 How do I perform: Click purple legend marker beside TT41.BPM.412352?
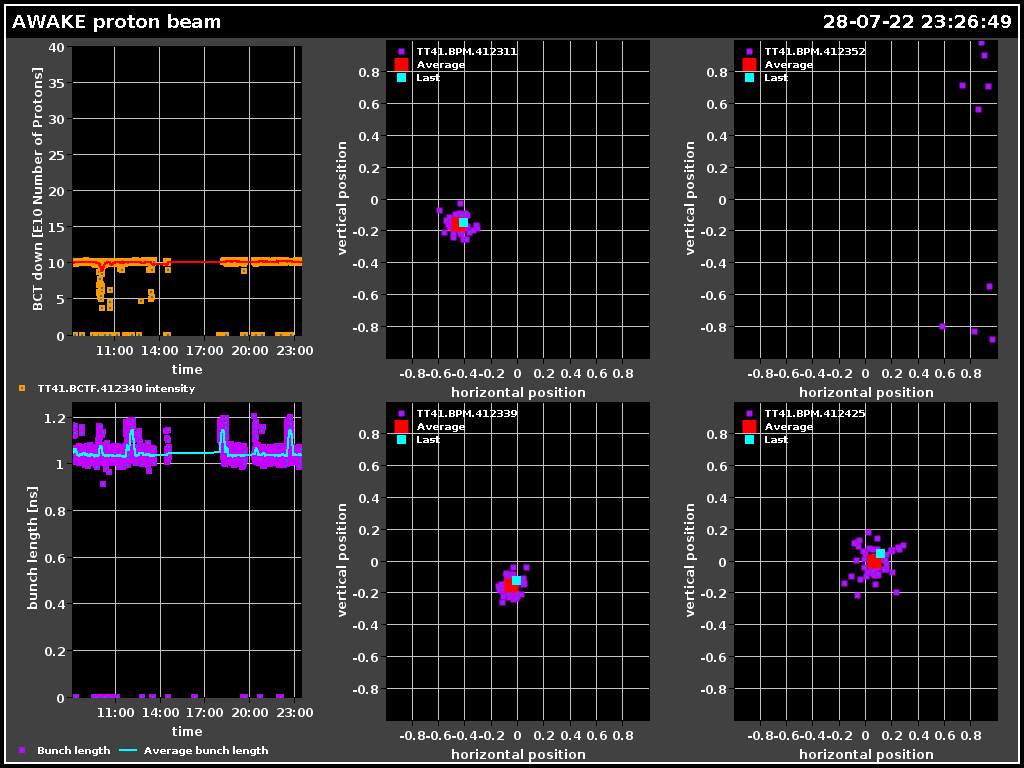749,51
